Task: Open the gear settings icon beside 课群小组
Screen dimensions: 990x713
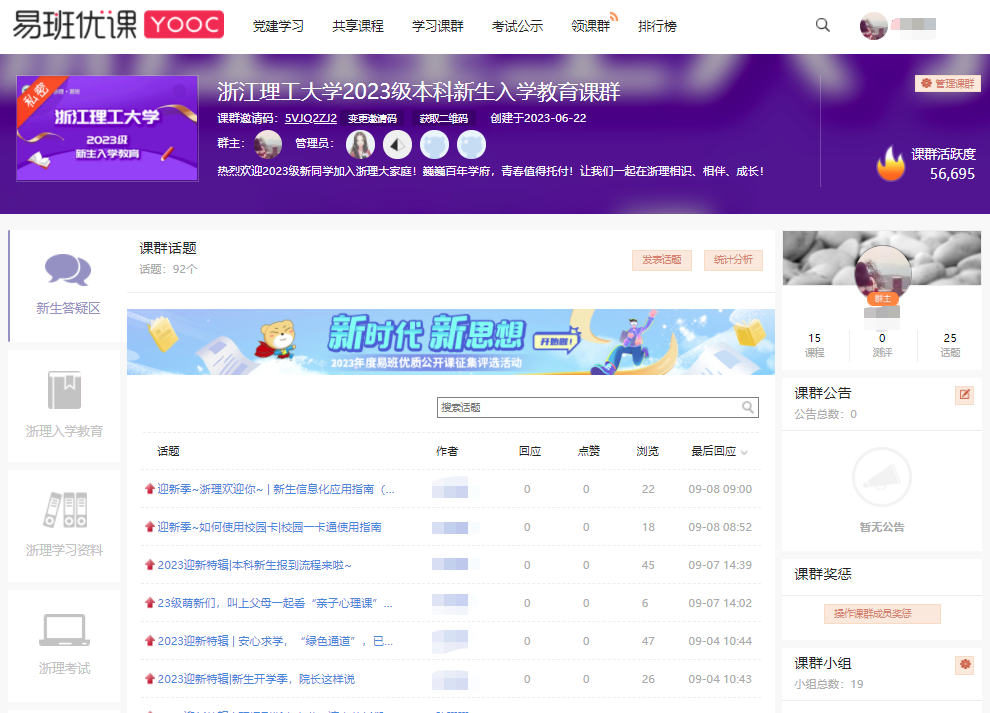Action: coord(964,664)
